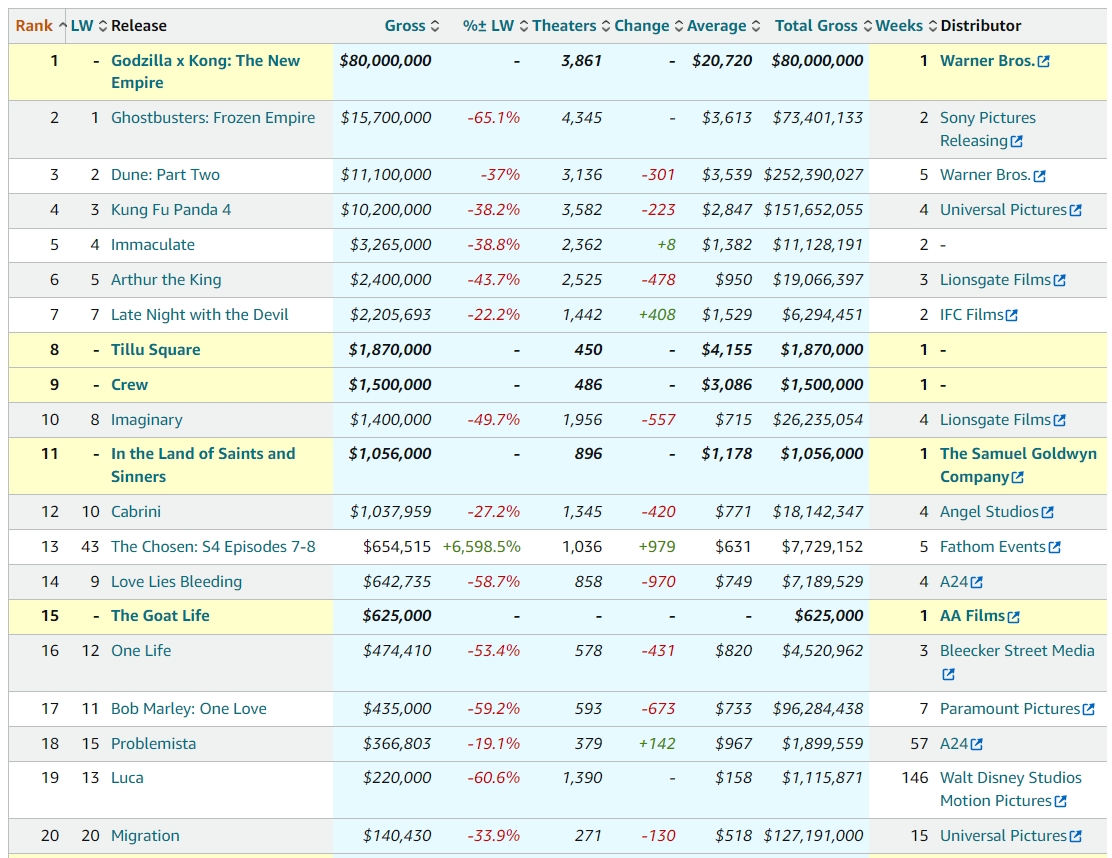Viewport: 1112px width, 858px height.
Task: Click the $96,284,438 total gross value
Action: coord(818,708)
